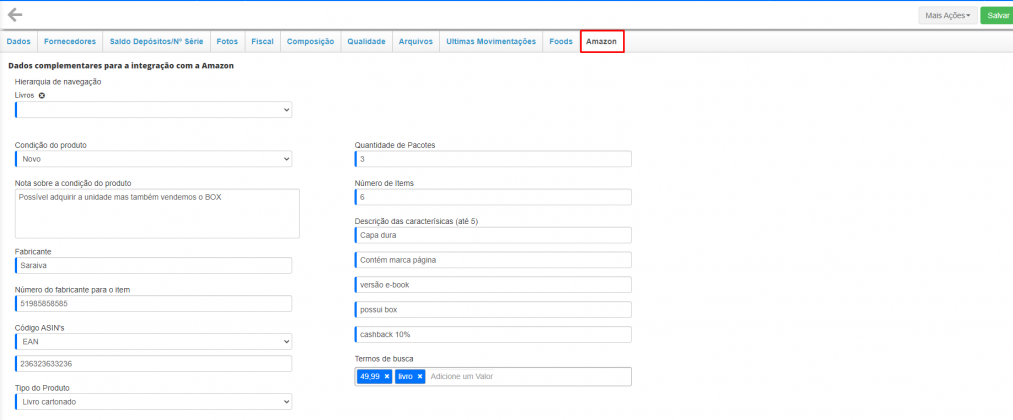The height and width of the screenshot is (420, 1013).
Task: Edit the condition note text area
Action: 157,213
